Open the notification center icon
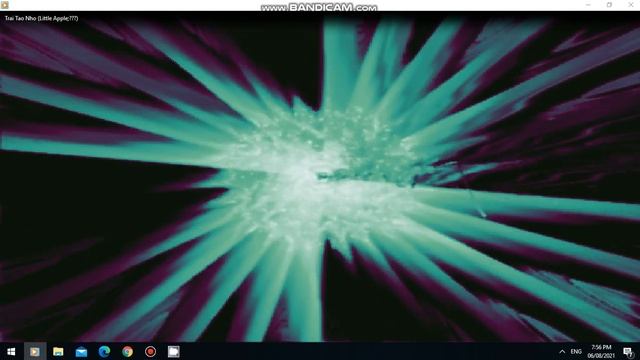Viewport: 640px width, 360px height. tap(628, 351)
